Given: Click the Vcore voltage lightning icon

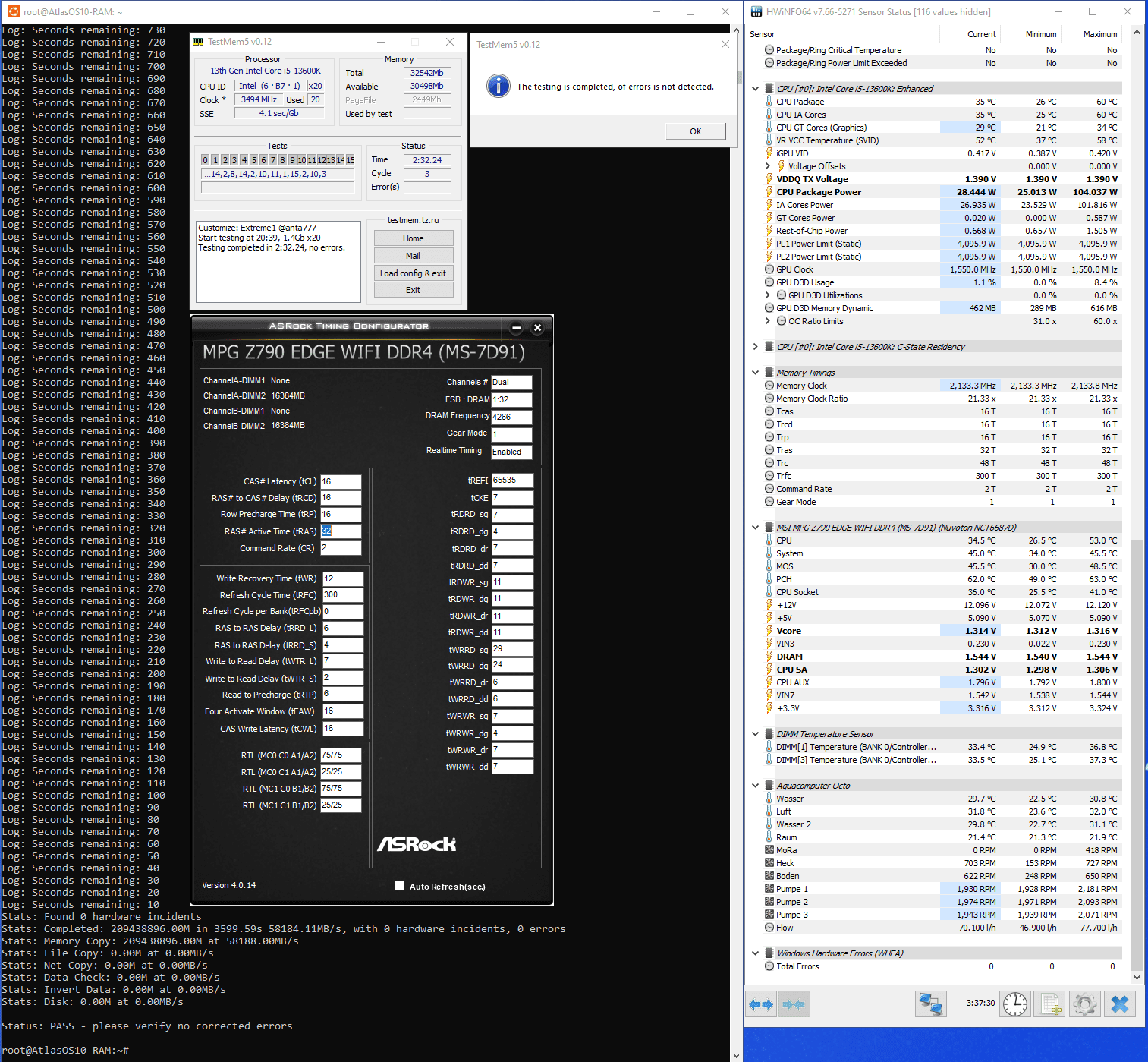Looking at the screenshot, I should (x=769, y=631).
